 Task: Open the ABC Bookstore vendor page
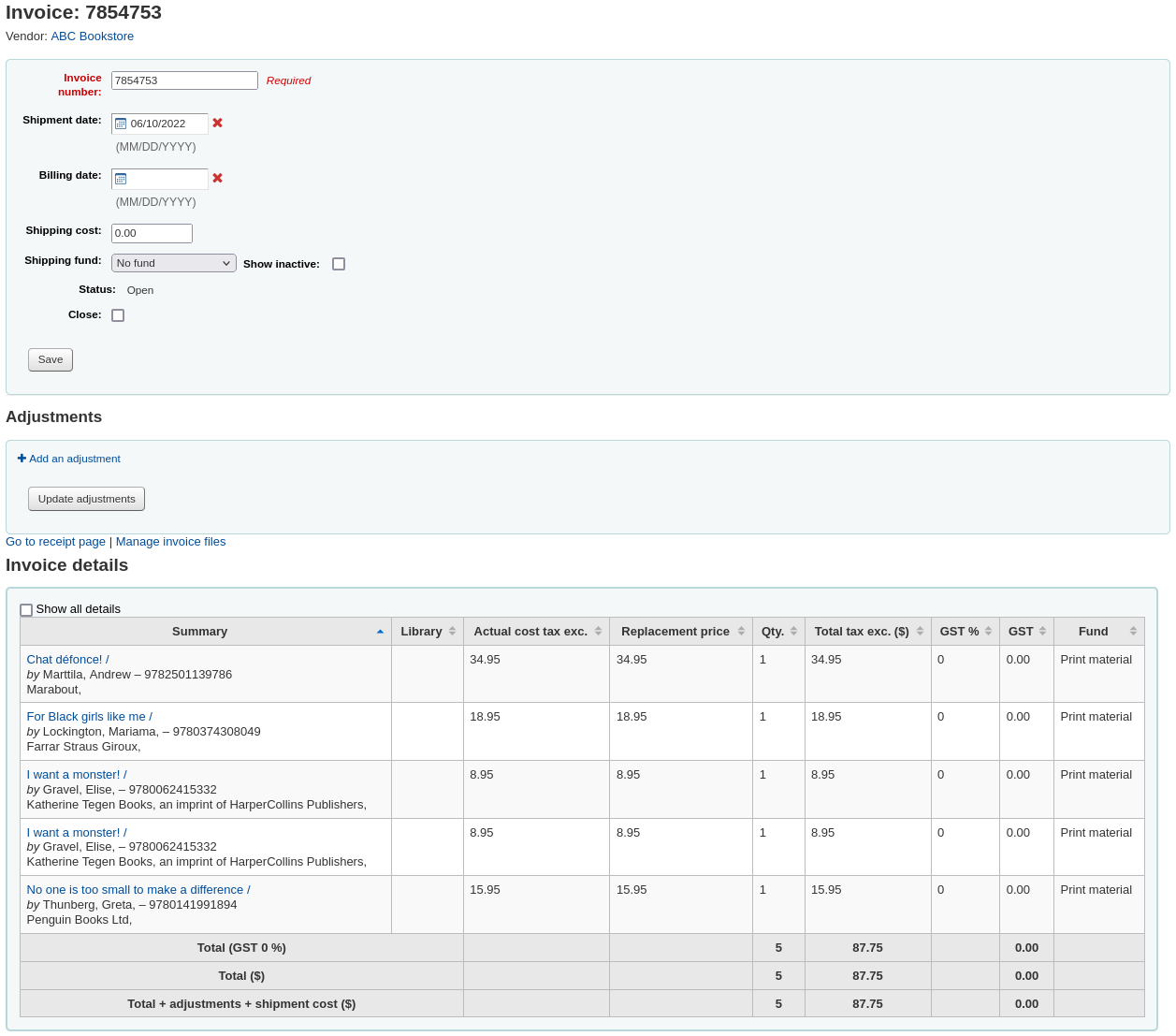coord(92,36)
